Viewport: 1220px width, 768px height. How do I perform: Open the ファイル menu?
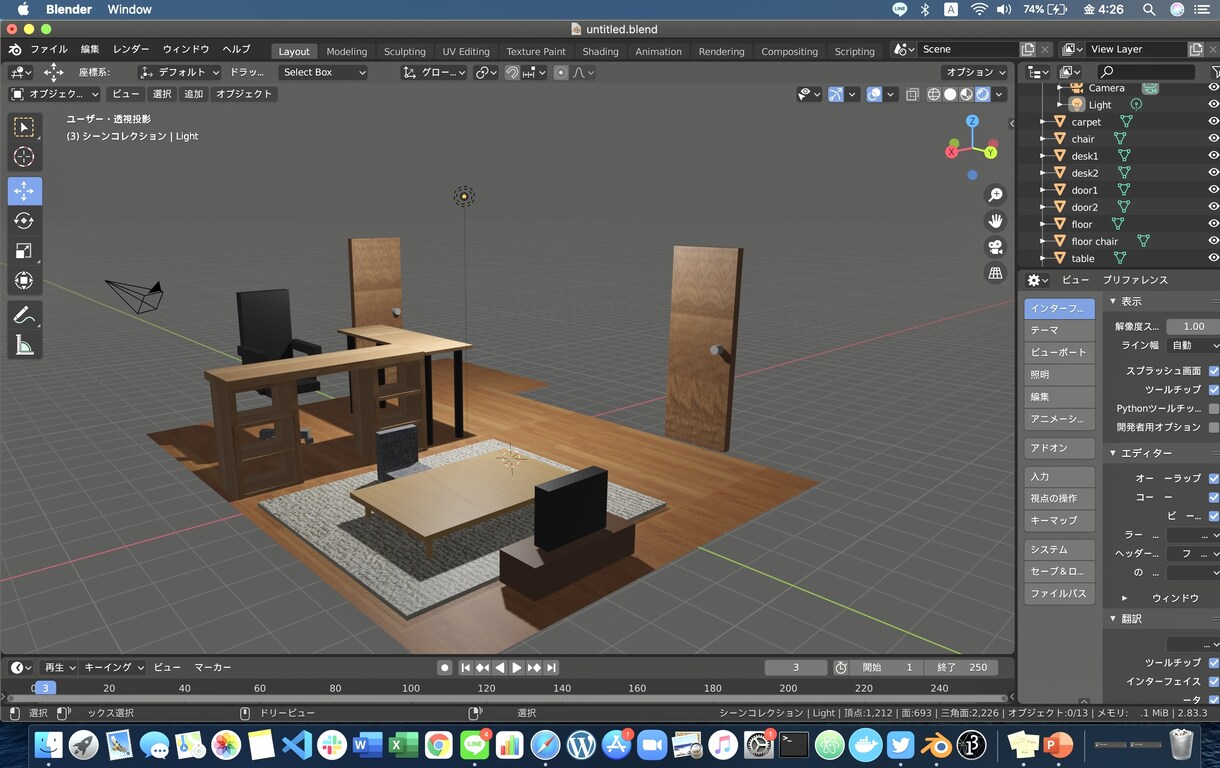point(49,50)
